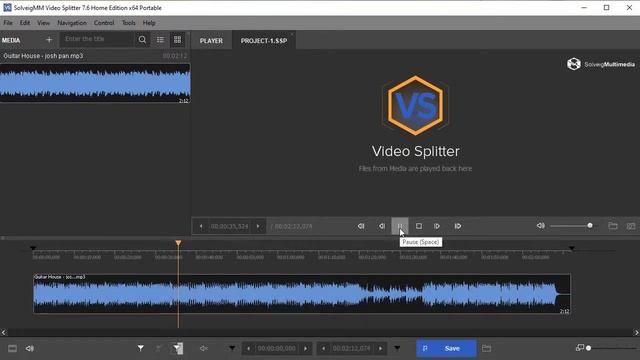Switch to the PLAYER tab

211,40
